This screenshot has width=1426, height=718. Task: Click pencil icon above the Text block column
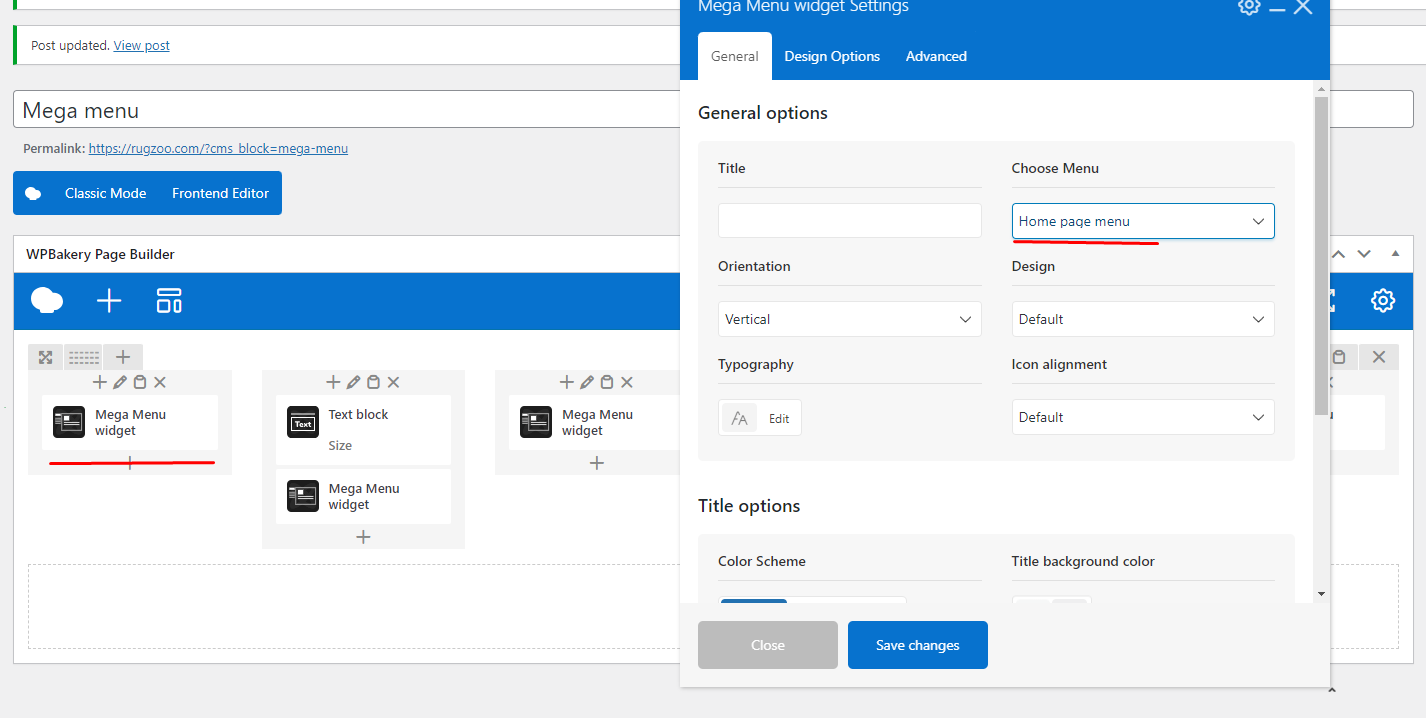353,382
